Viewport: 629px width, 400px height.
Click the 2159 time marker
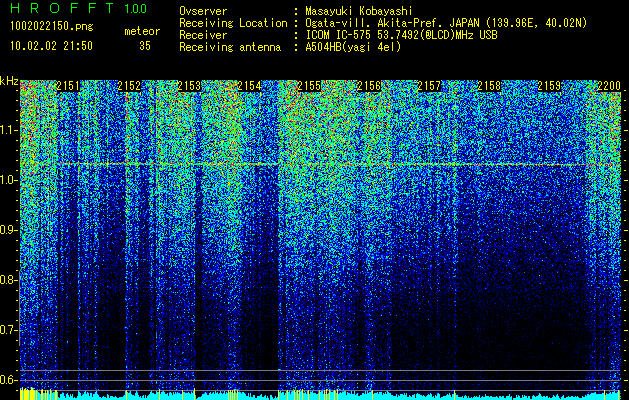[549, 86]
